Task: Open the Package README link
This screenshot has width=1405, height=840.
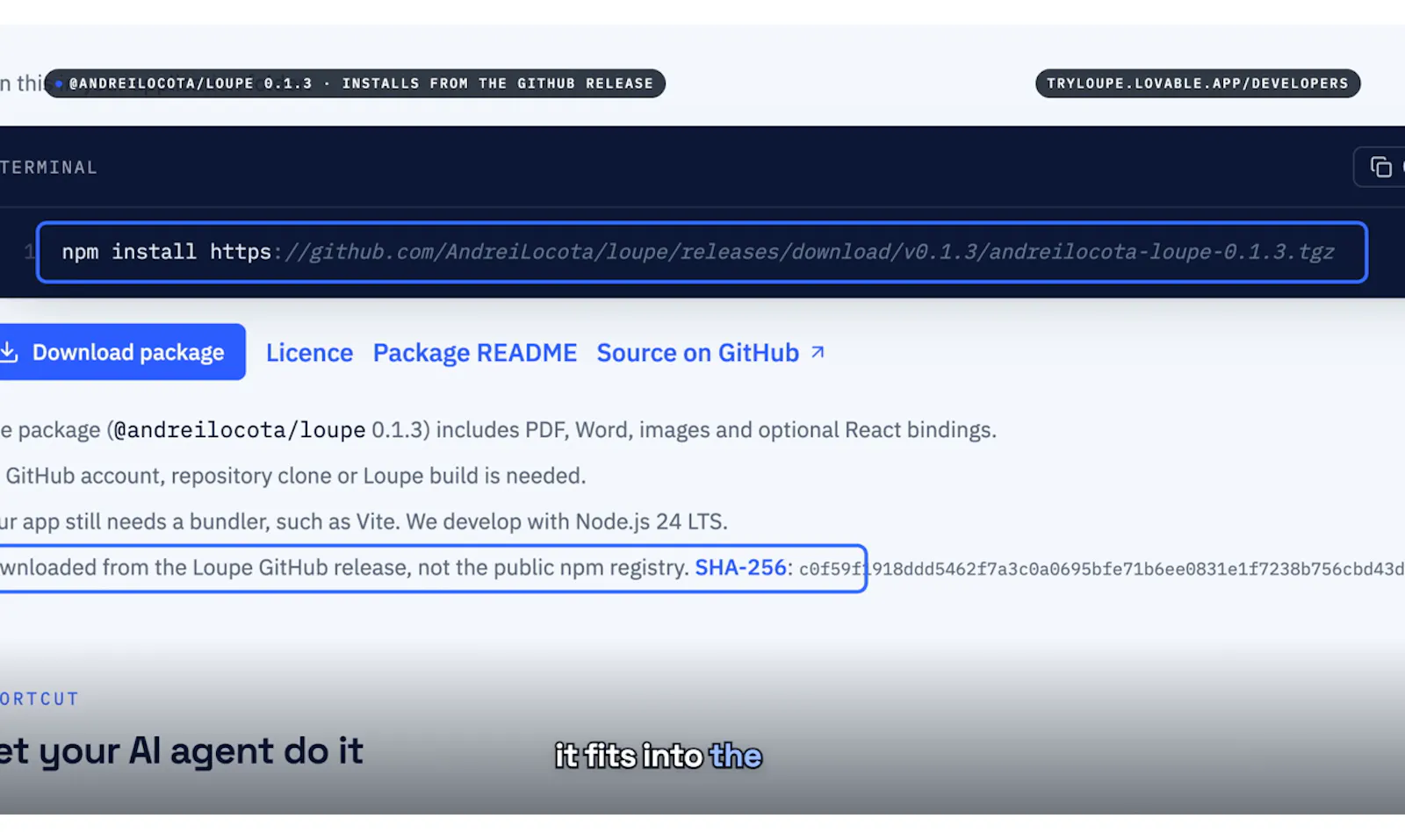Action: [x=475, y=353]
